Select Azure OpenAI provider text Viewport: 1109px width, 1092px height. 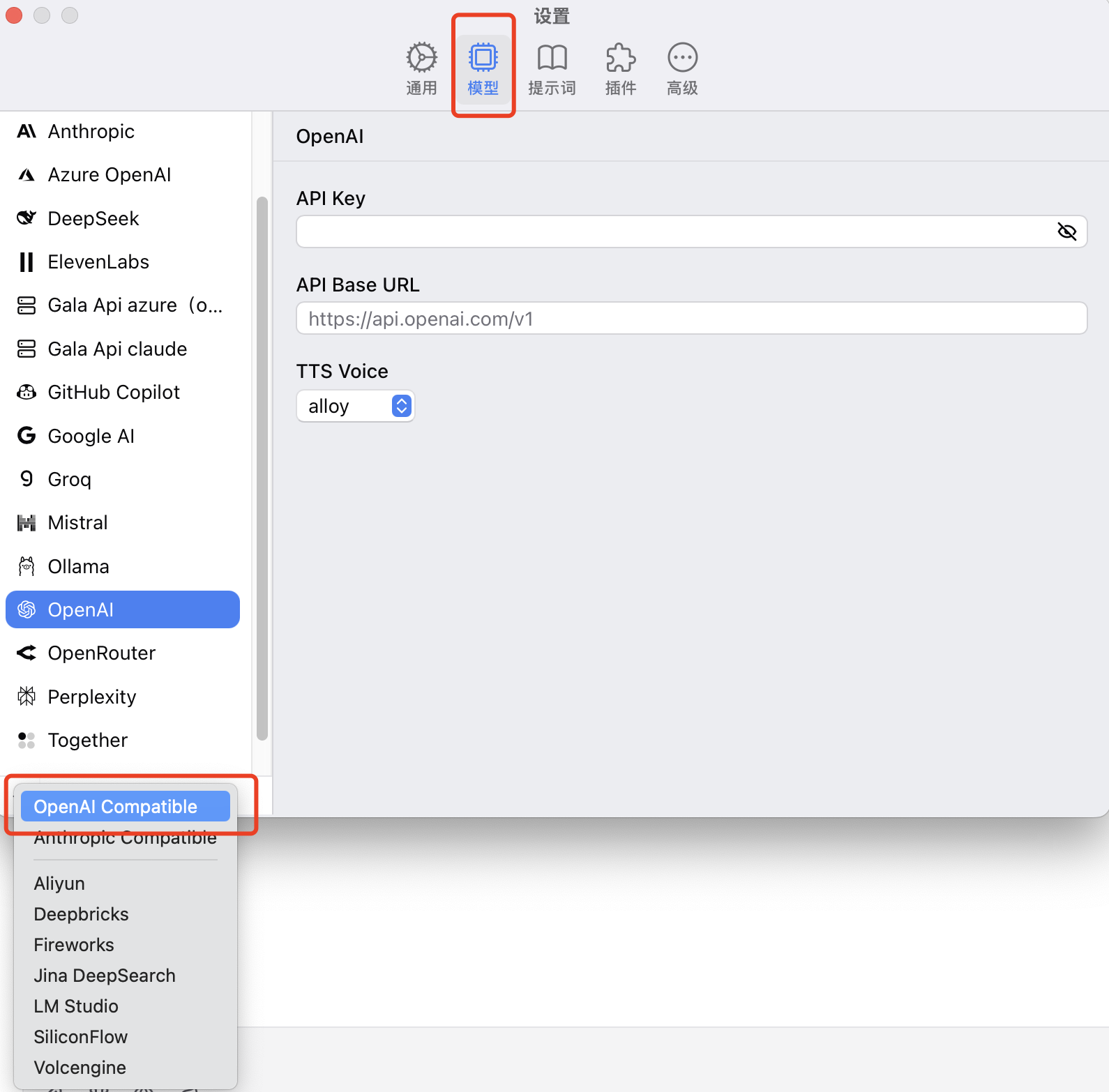pyautogui.click(x=110, y=175)
